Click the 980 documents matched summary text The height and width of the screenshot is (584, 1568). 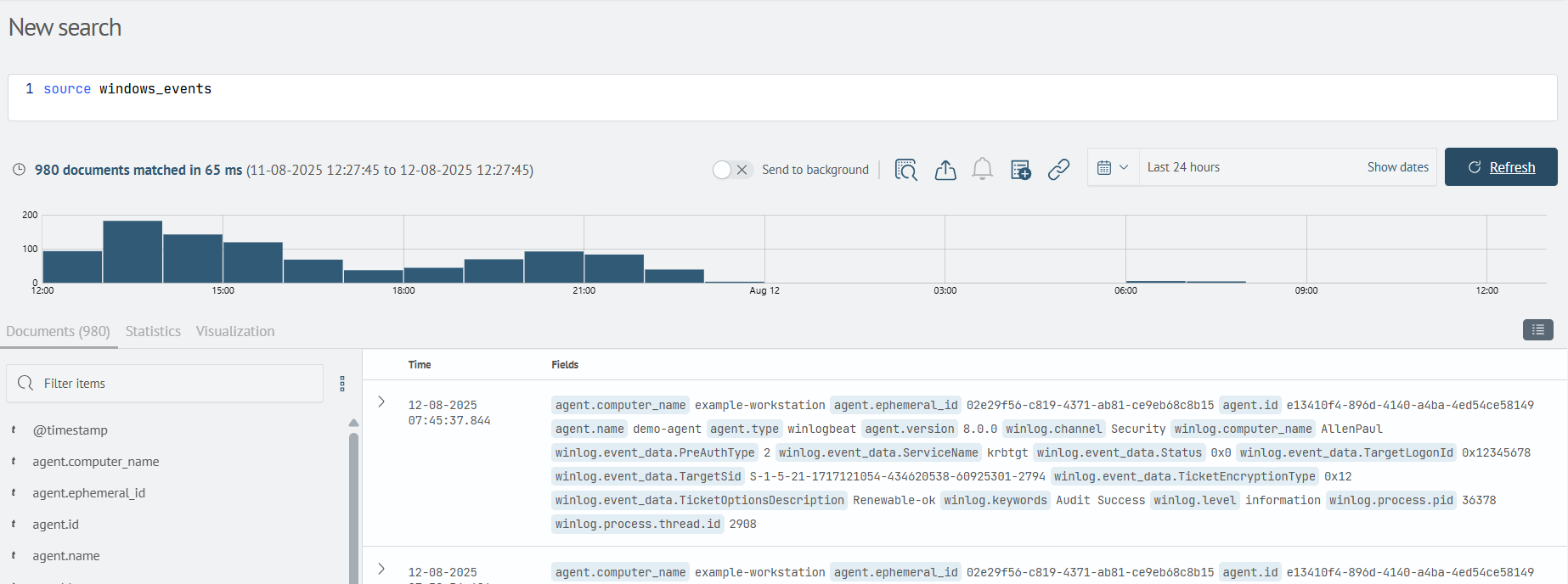click(x=138, y=170)
